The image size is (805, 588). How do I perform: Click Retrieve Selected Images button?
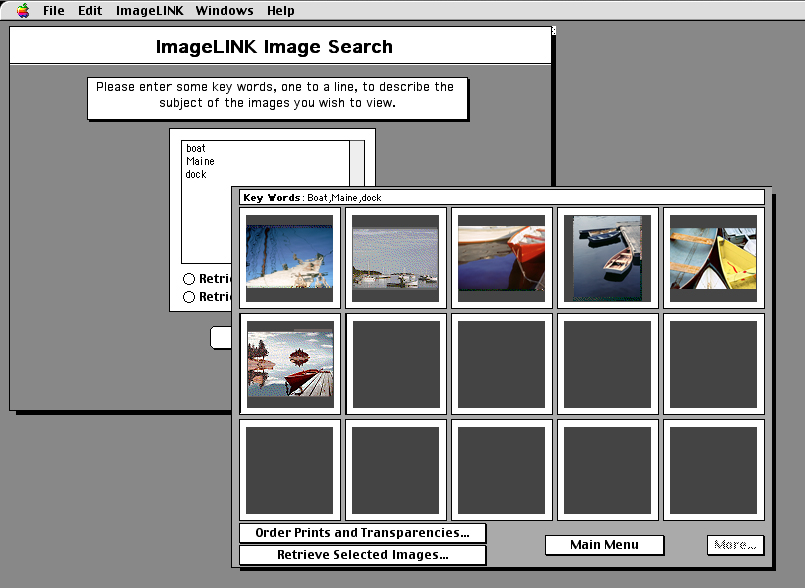point(362,555)
